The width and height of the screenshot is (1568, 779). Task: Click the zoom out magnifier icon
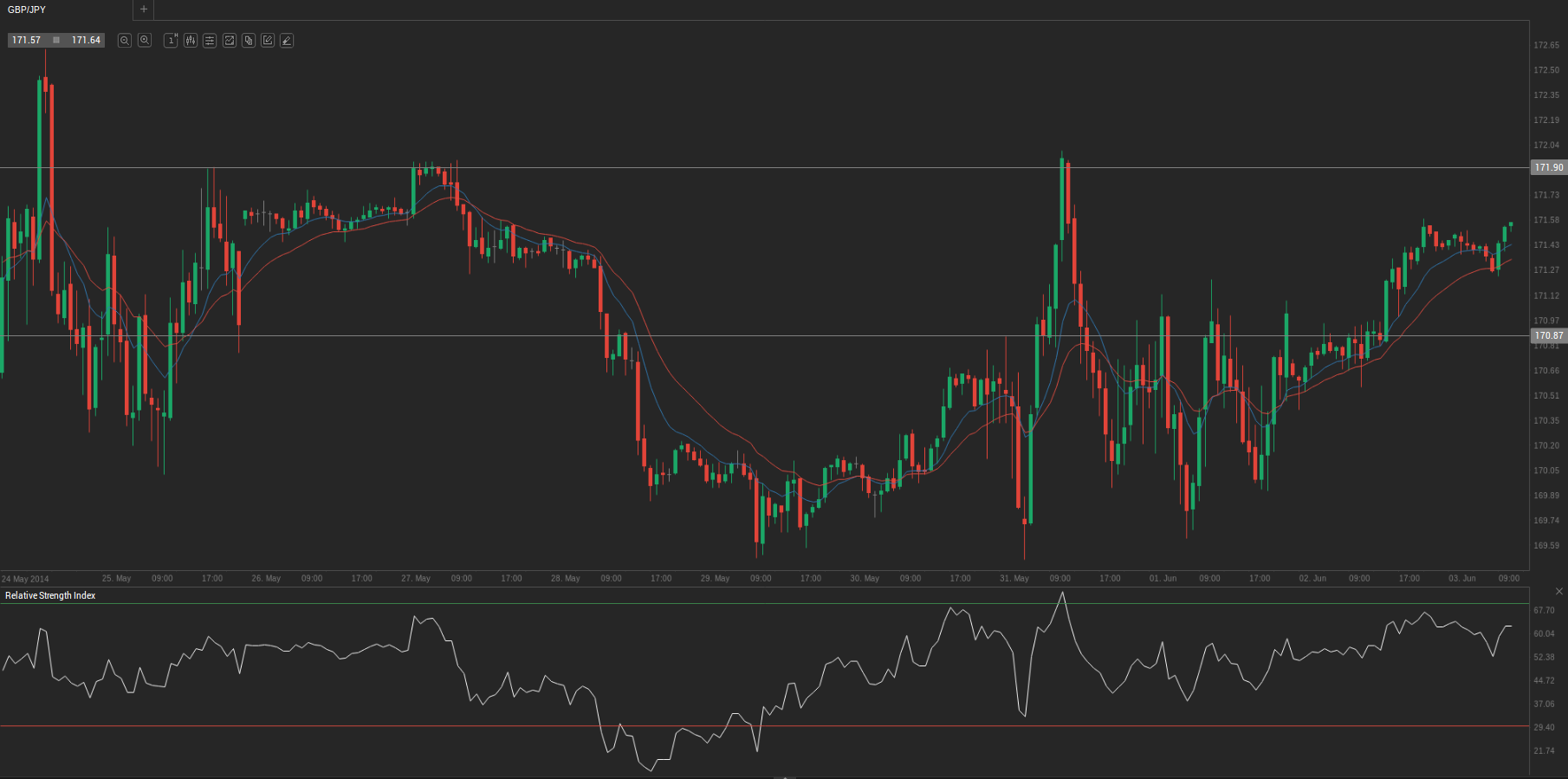coord(125,41)
